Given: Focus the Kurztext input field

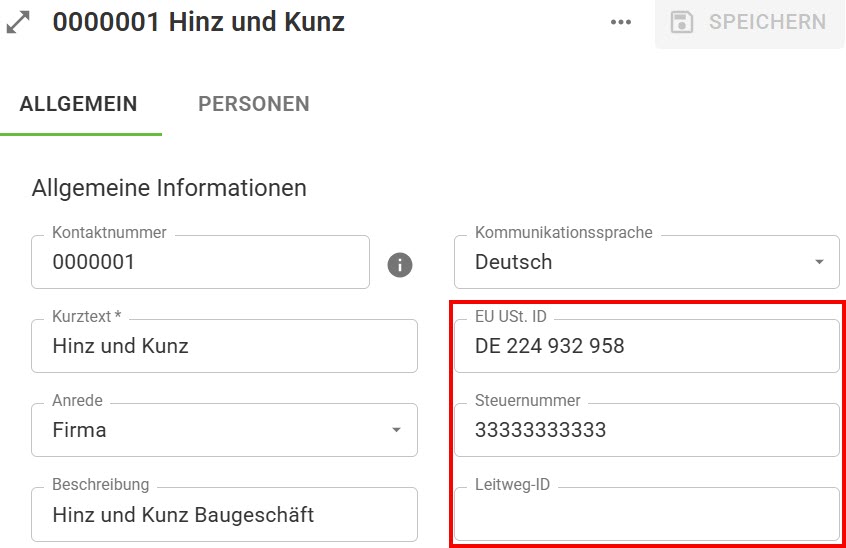Looking at the screenshot, I should pyautogui.click(x=225, y=347).
